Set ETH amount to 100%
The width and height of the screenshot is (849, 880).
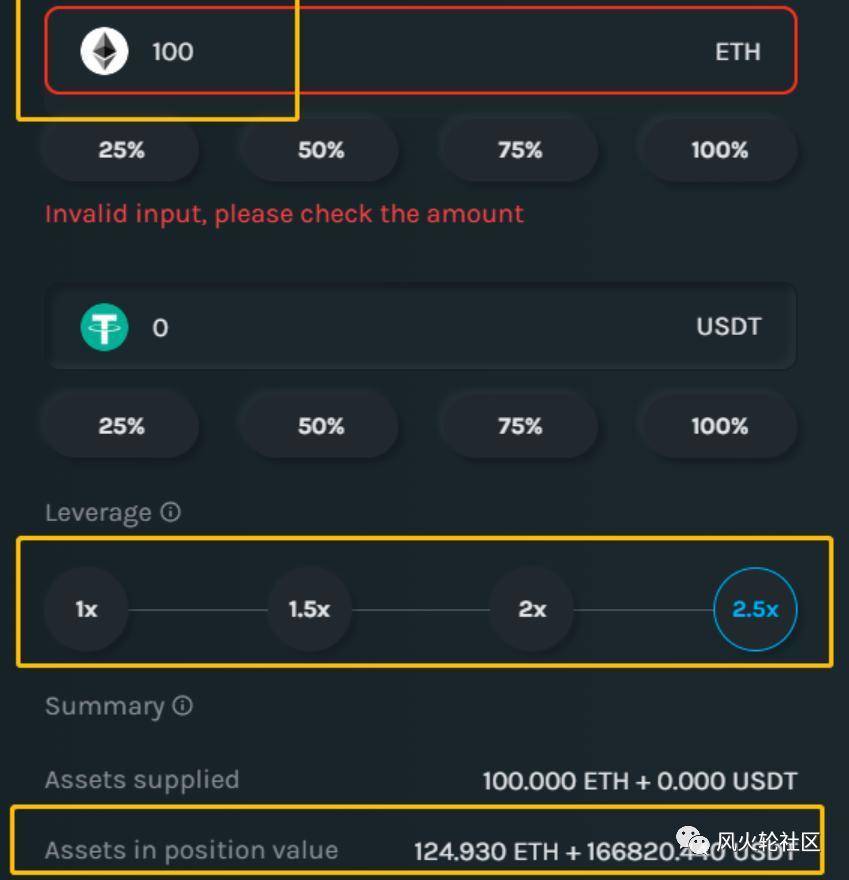(x=719, y=150)
